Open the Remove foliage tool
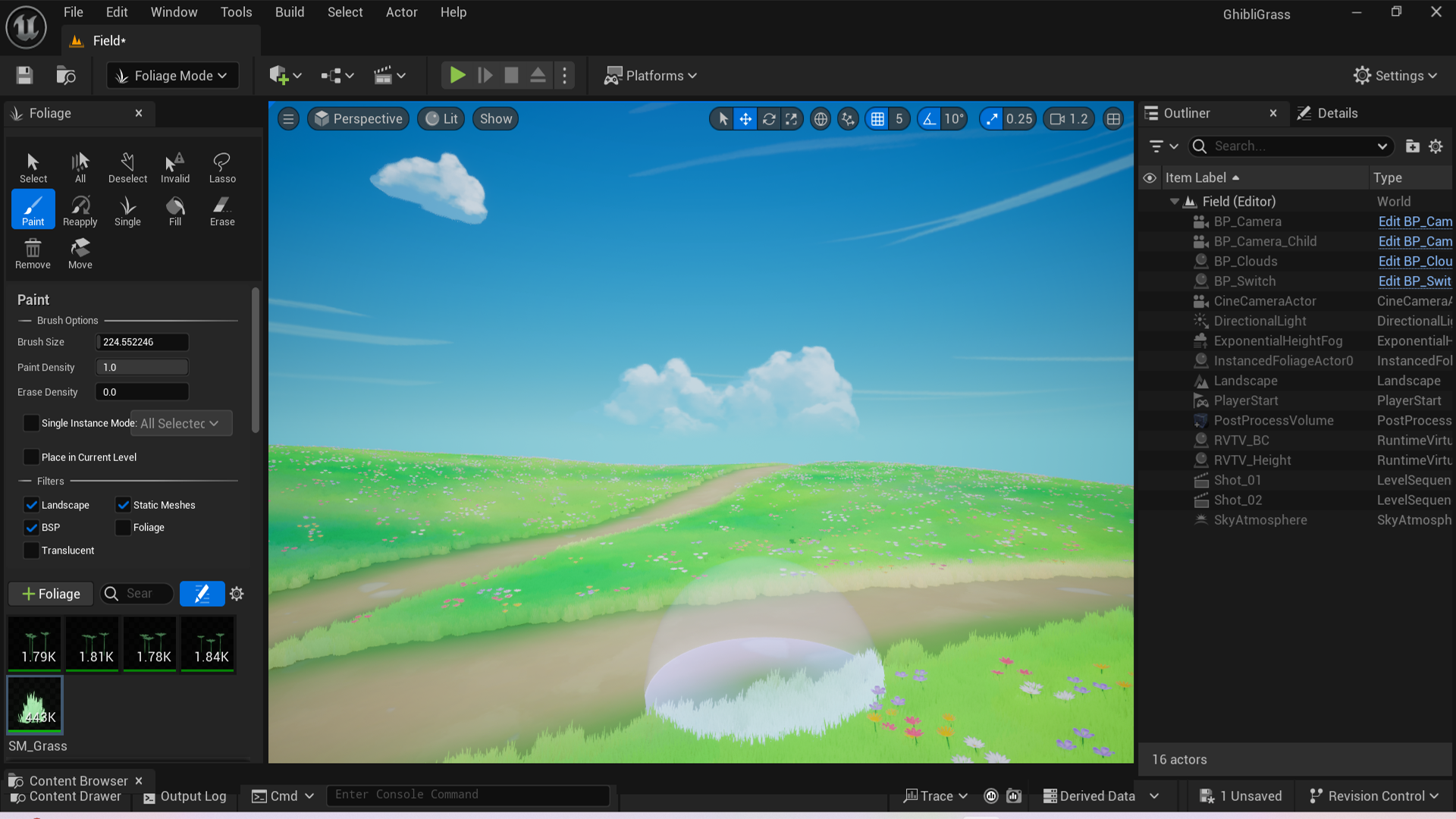 tap(32, 253)
